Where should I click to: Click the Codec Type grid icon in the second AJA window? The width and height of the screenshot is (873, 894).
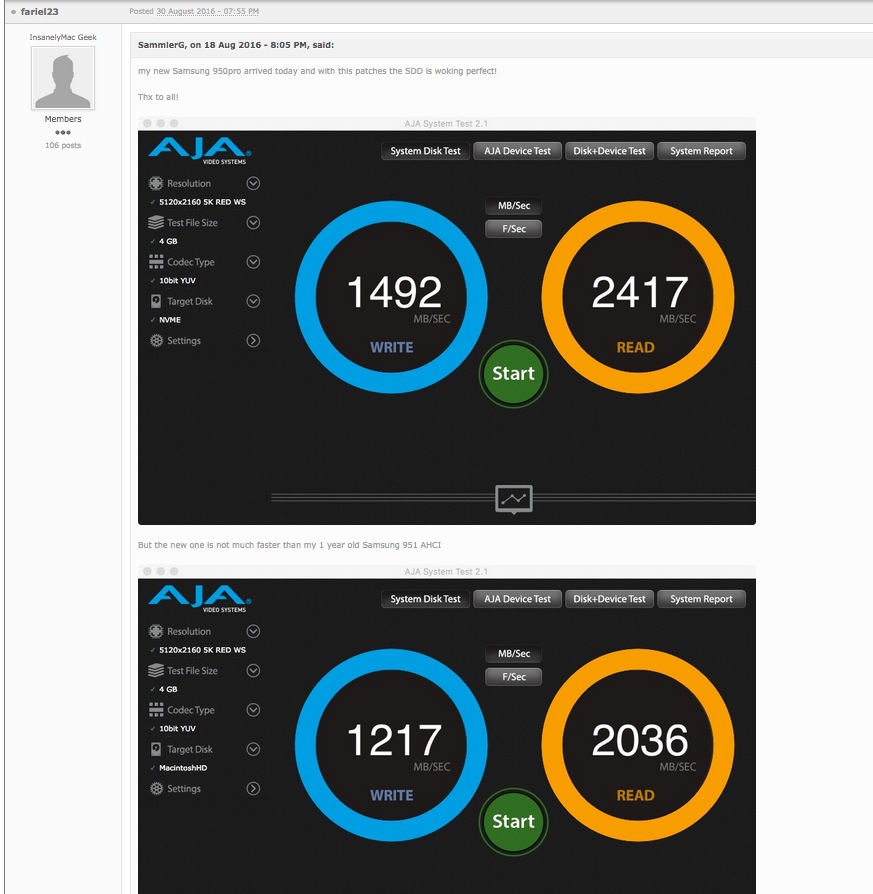156,710
